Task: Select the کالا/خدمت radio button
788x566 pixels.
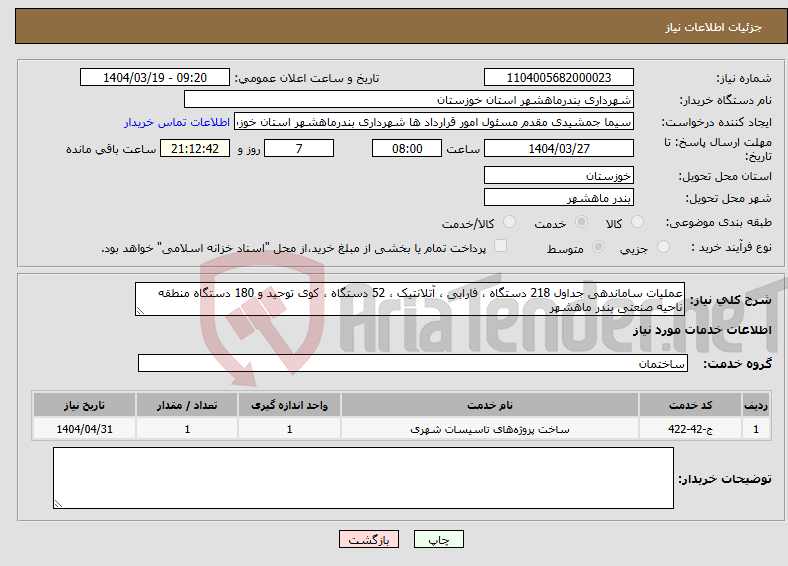Action: coord(510,222)
